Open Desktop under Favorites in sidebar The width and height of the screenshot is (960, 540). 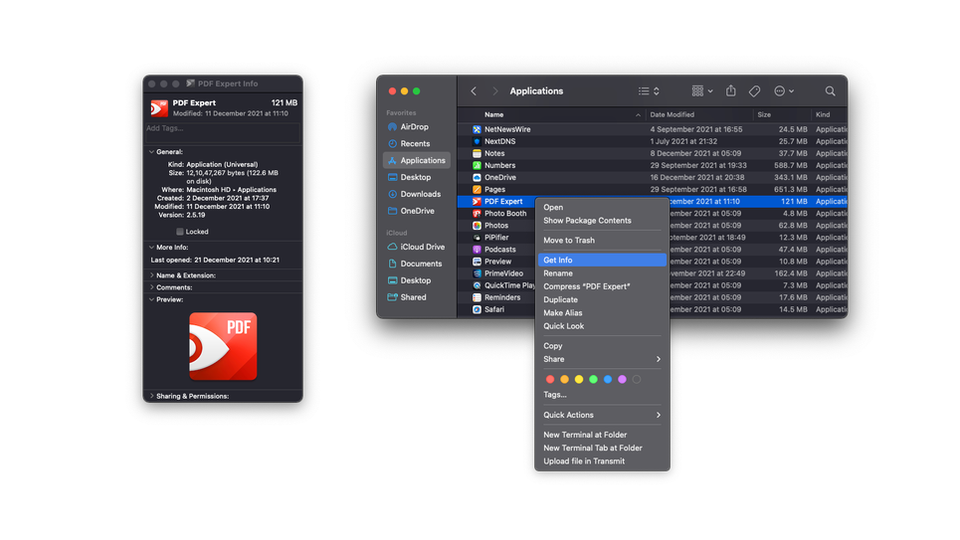(416, 177)
